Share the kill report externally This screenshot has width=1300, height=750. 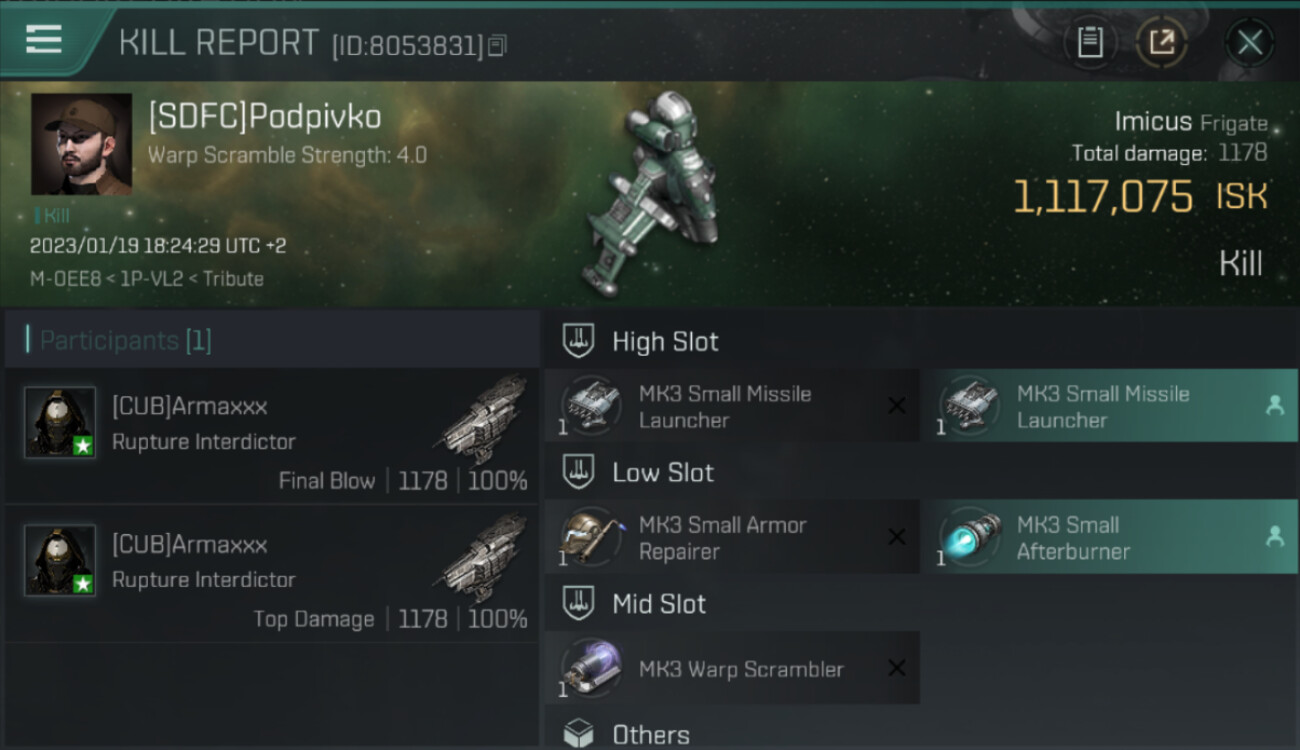[x=1162, y=42]
